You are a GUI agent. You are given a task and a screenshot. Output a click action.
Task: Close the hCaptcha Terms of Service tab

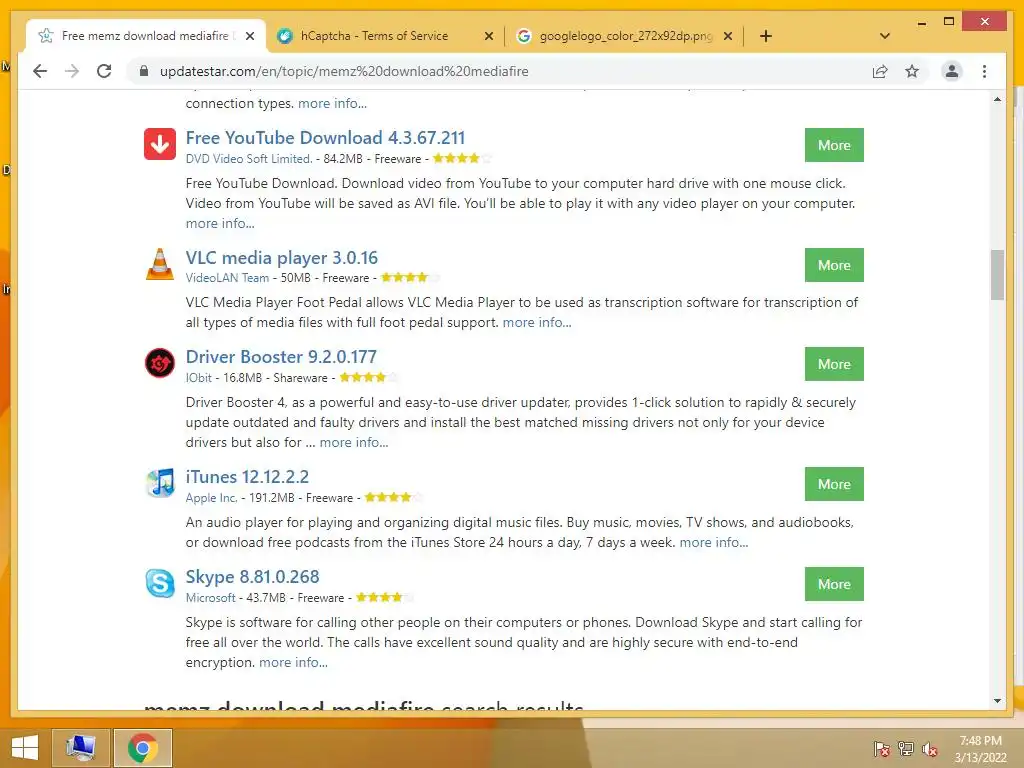click(488, 36)
